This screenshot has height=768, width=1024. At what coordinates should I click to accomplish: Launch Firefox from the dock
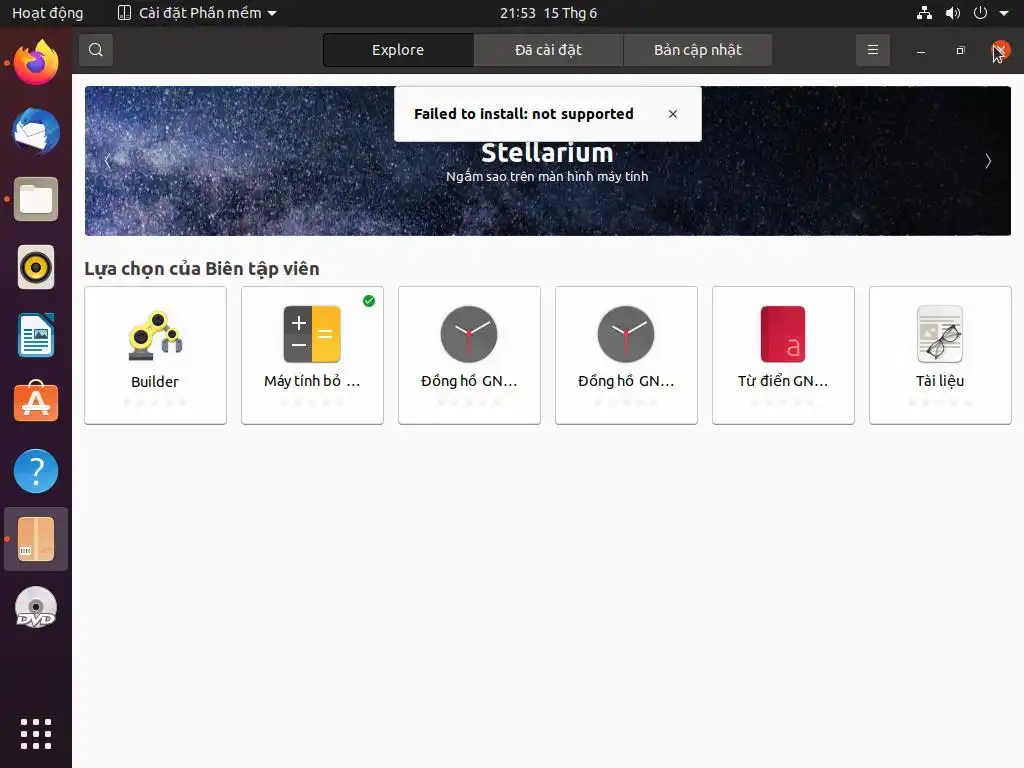[36, 63]
